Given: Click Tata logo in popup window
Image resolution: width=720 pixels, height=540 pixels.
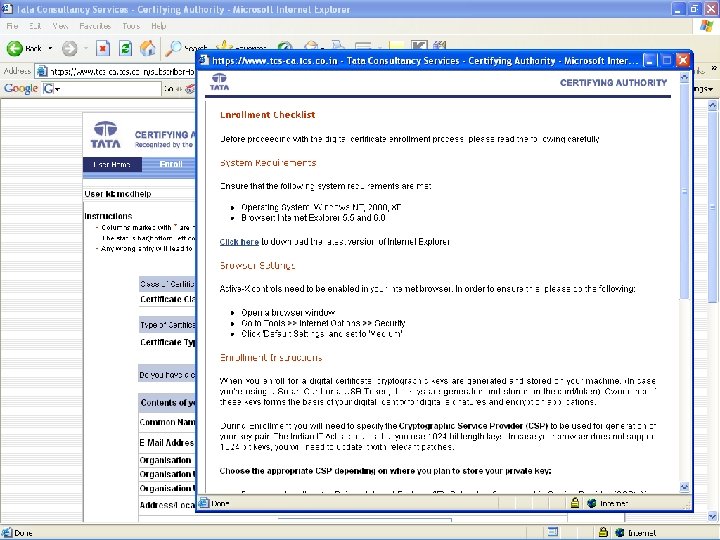Looking at the screenshot, I should coord(219,82).
